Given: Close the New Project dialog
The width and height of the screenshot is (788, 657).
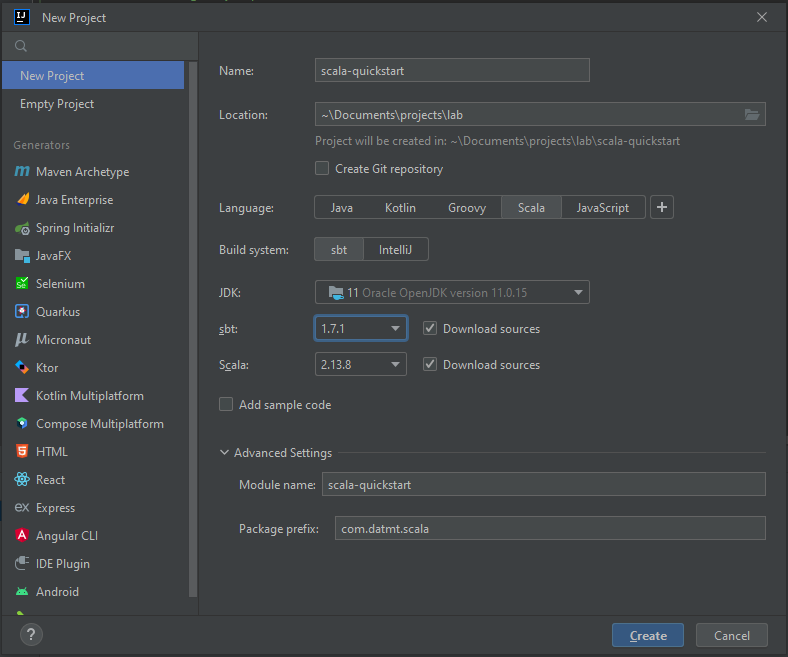Looking at the screenshot, I should (761, 17).
